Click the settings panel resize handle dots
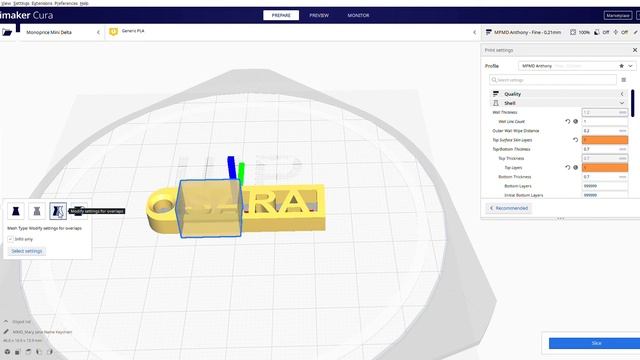640x360 pixels. (x=560, y=218)
